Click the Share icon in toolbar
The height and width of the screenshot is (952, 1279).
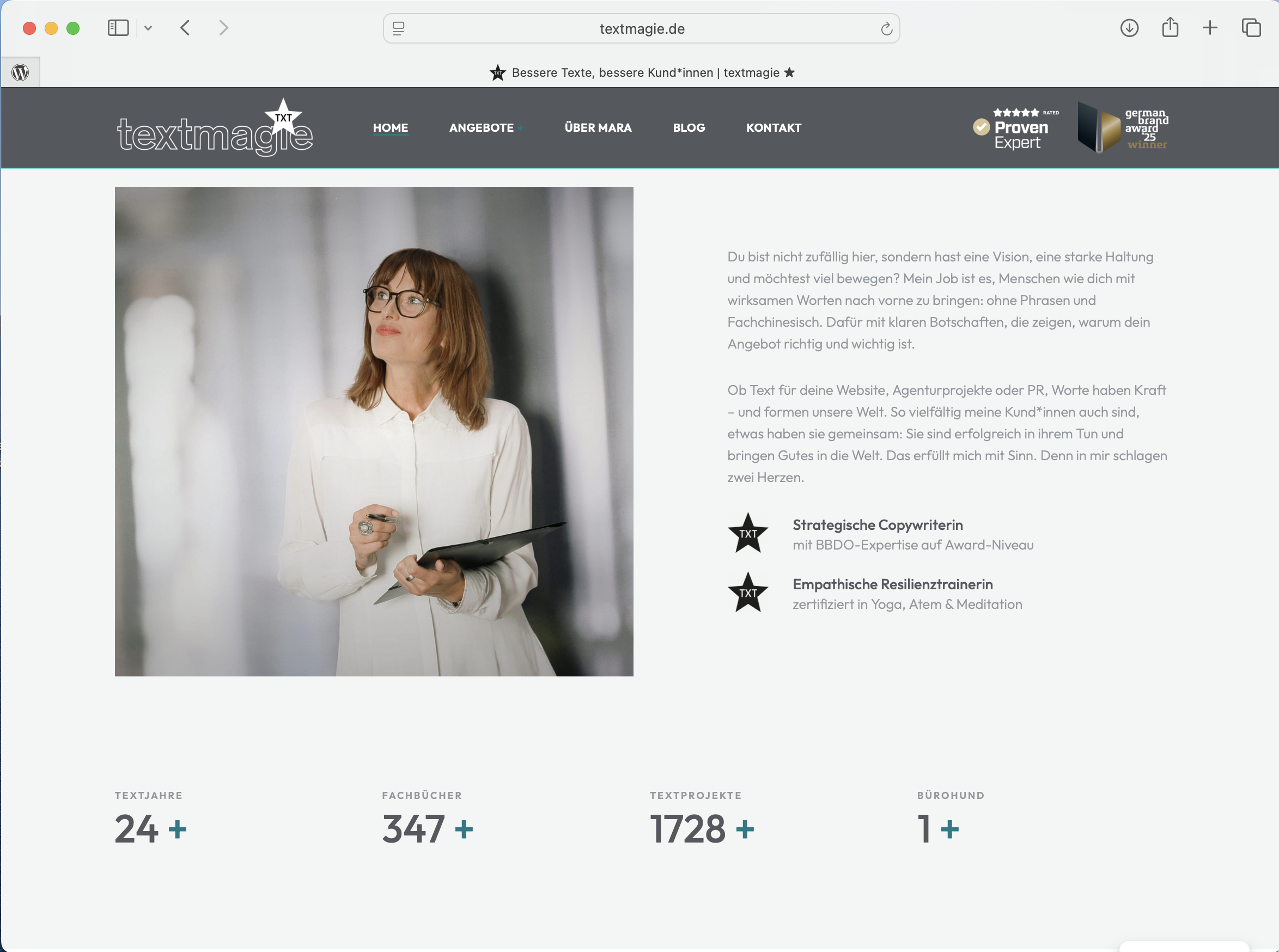[1170, 27]
